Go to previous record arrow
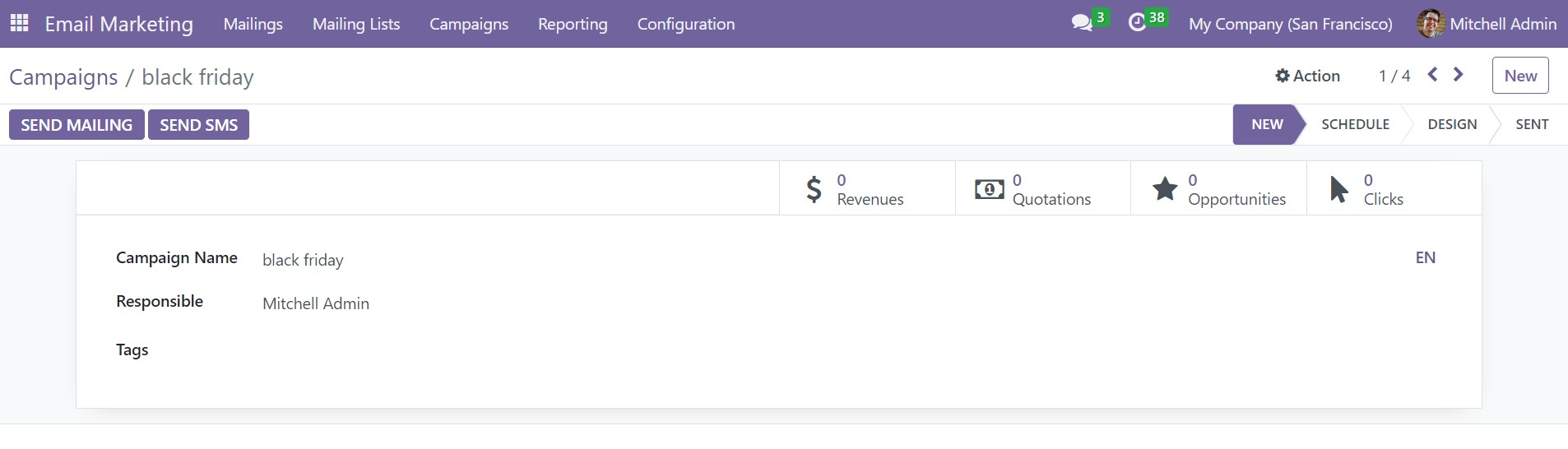 click(x=1432, y=75)
